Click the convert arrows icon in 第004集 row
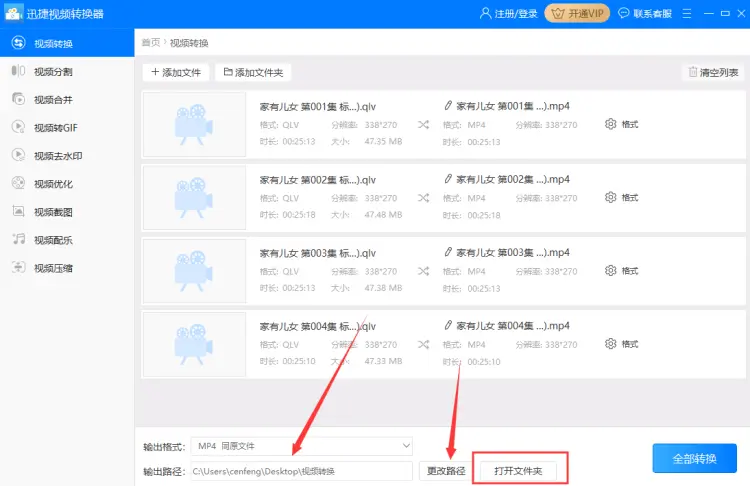750x486 pixels. pyautogui.click(x=423, y=344)
